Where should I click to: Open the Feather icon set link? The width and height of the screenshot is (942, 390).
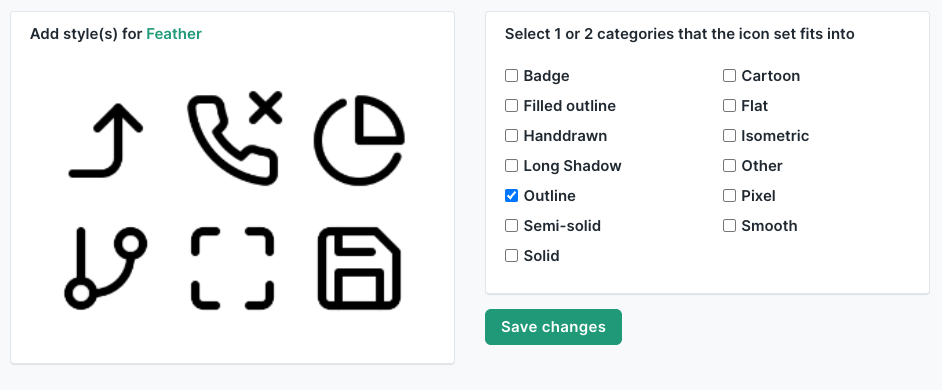(x=174, y=34)
